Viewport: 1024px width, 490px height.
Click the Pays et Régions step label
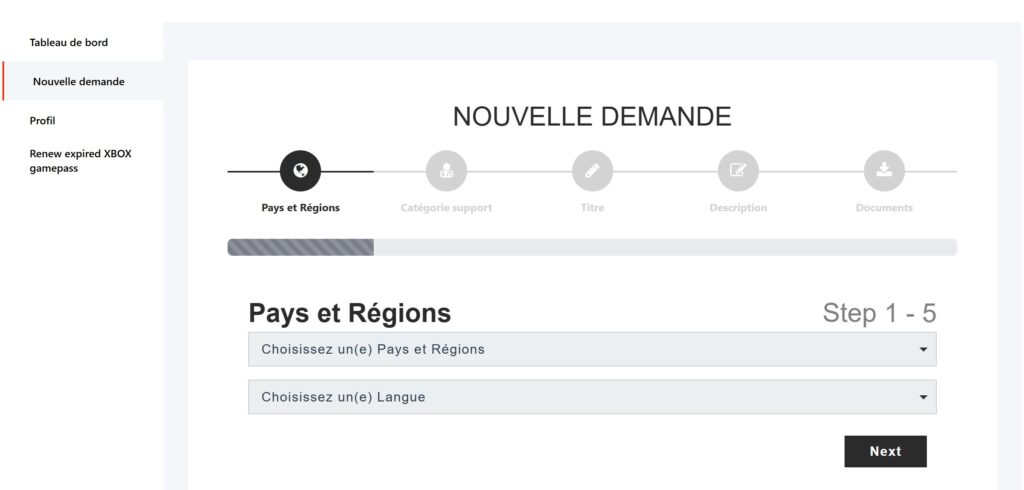(300, 208)
